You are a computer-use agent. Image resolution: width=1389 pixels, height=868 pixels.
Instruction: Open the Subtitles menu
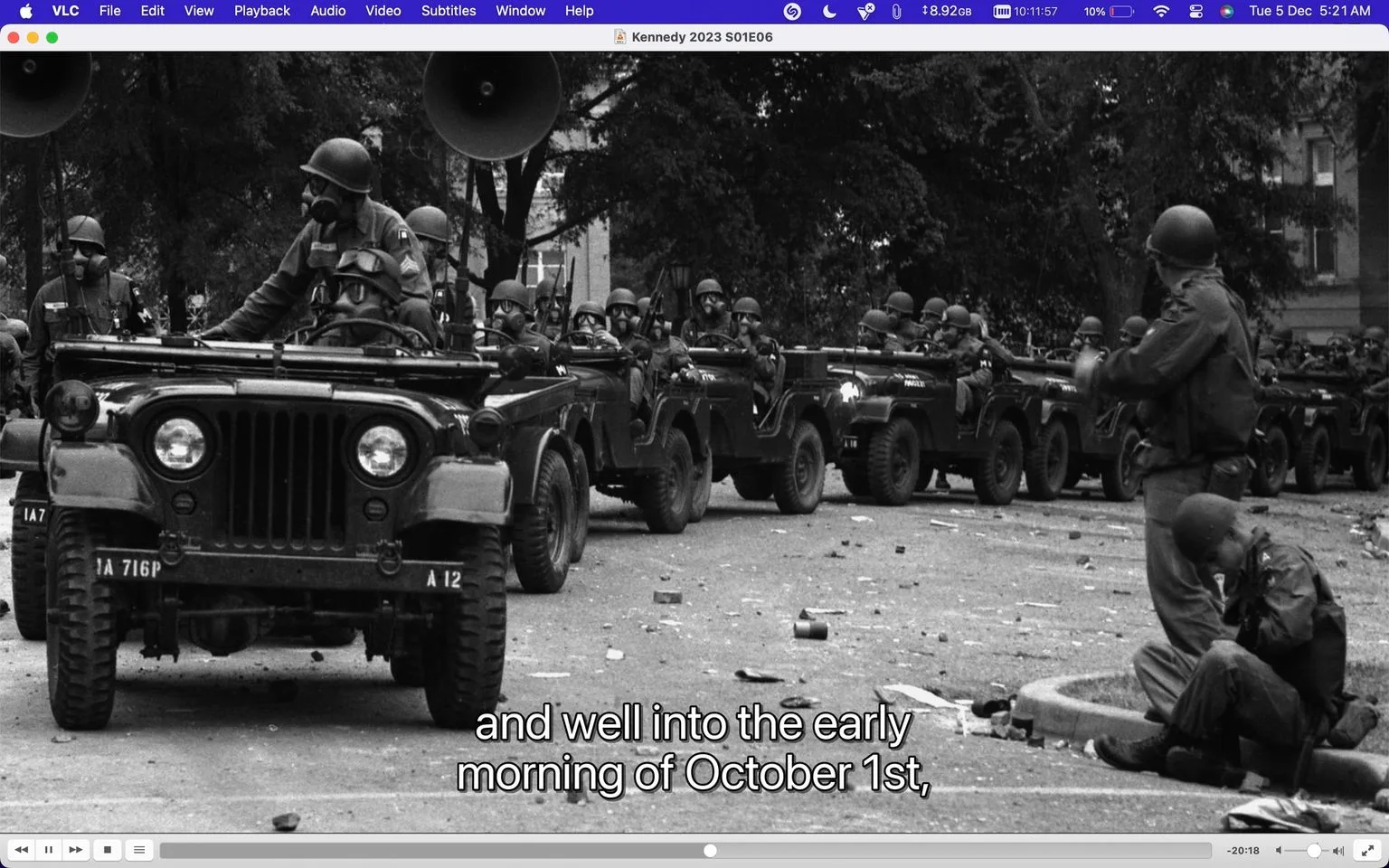[449, 11]
